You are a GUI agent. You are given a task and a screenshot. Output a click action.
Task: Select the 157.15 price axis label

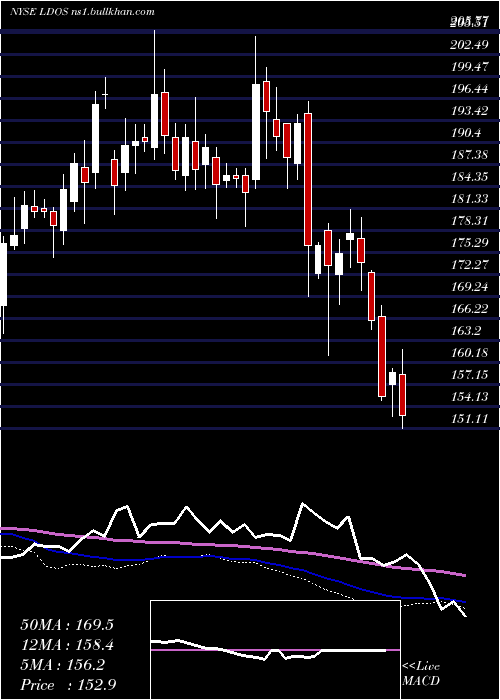(x=471, y=375)
